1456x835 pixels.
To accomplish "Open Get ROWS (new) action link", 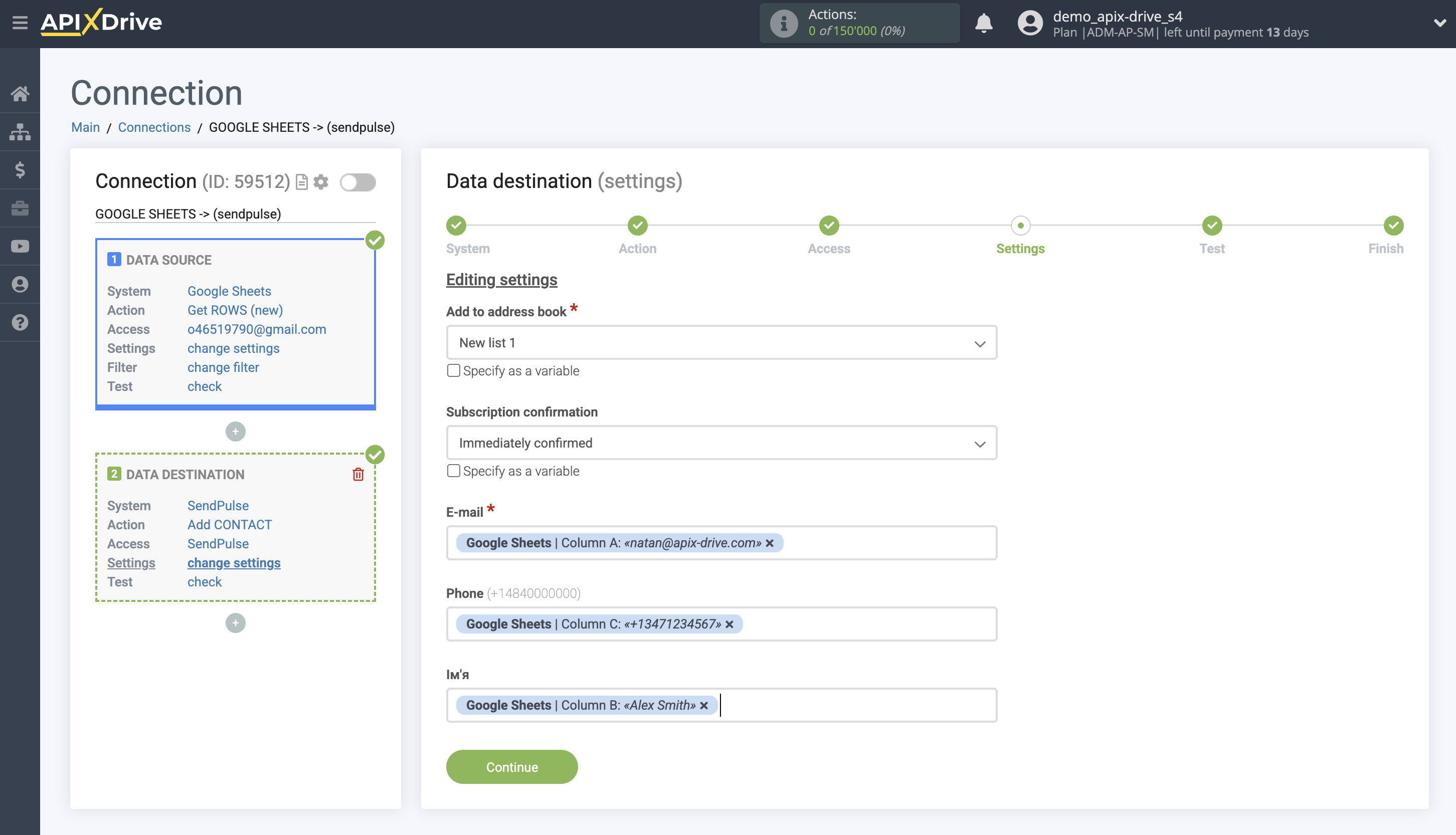I will pos(235,310).
